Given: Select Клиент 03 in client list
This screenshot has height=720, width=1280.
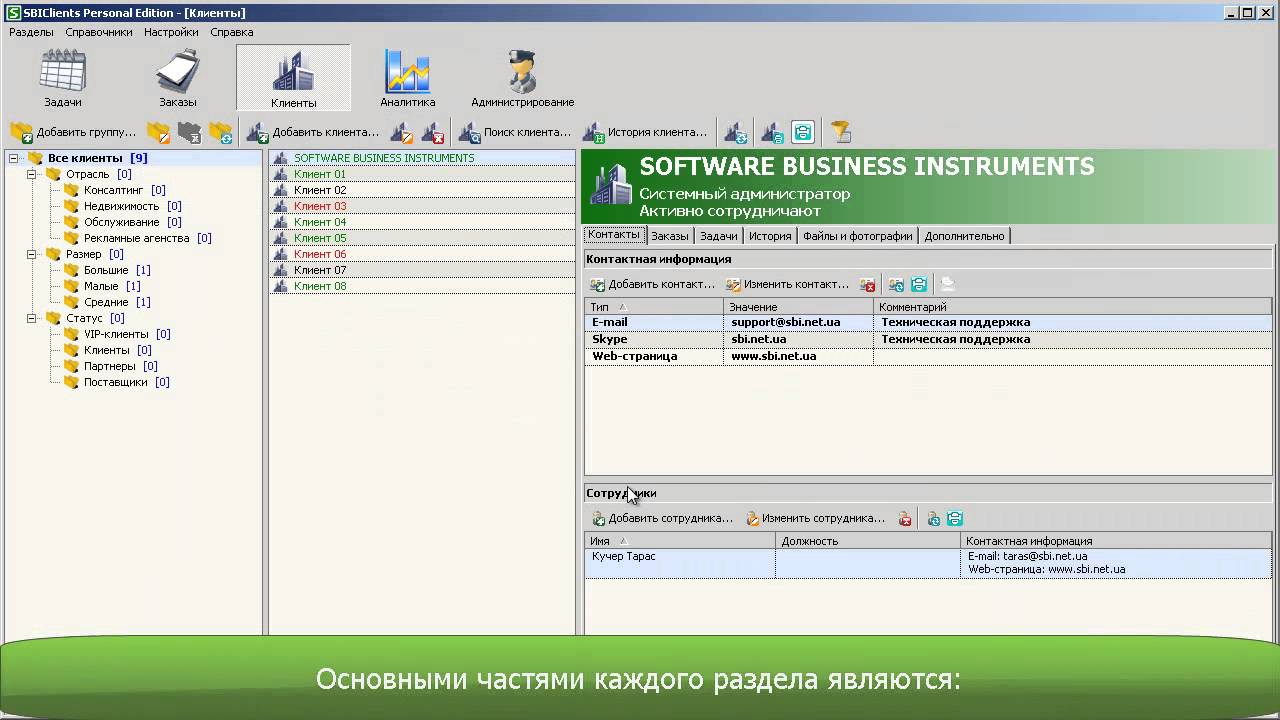Looking at the screenshot, I should (422, 206).
